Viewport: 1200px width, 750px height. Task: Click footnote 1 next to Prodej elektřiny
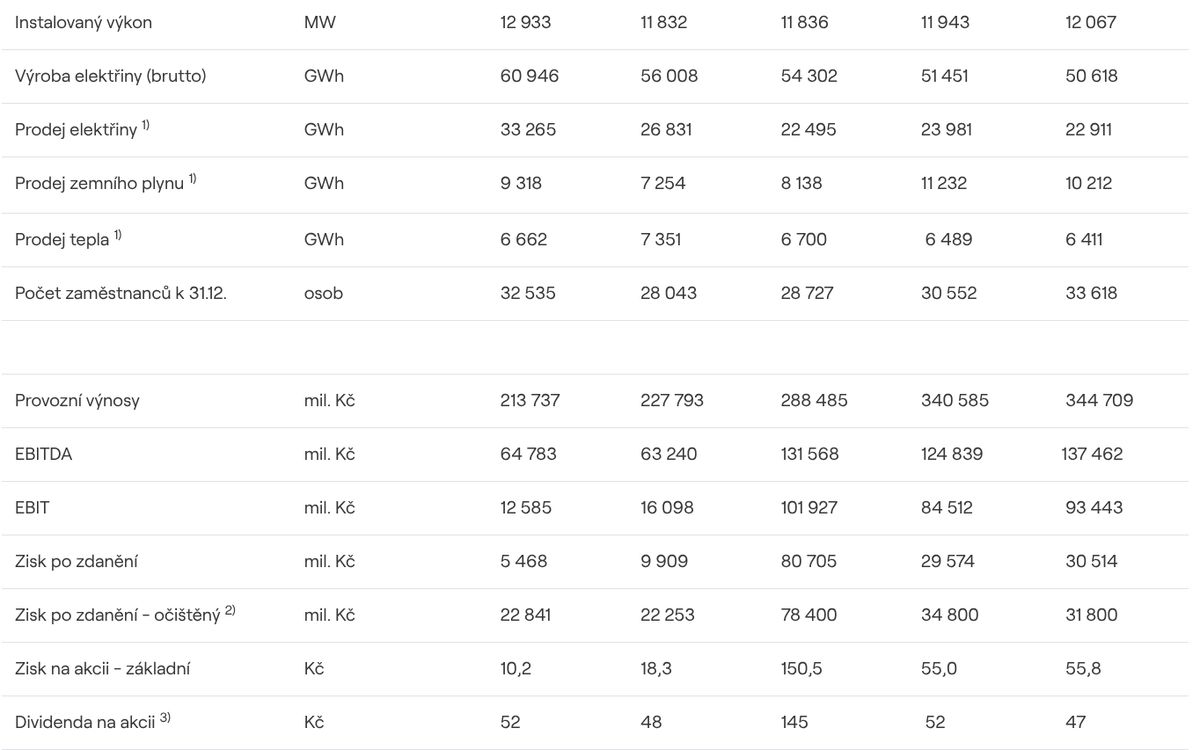click(x=146, y=125)
